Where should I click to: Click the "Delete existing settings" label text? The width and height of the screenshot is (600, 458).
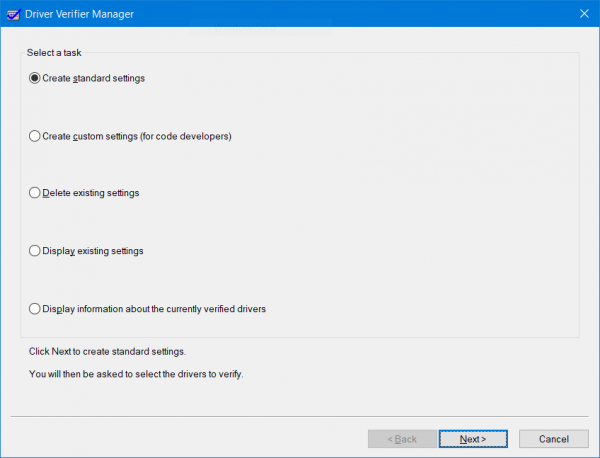(91, 193)
